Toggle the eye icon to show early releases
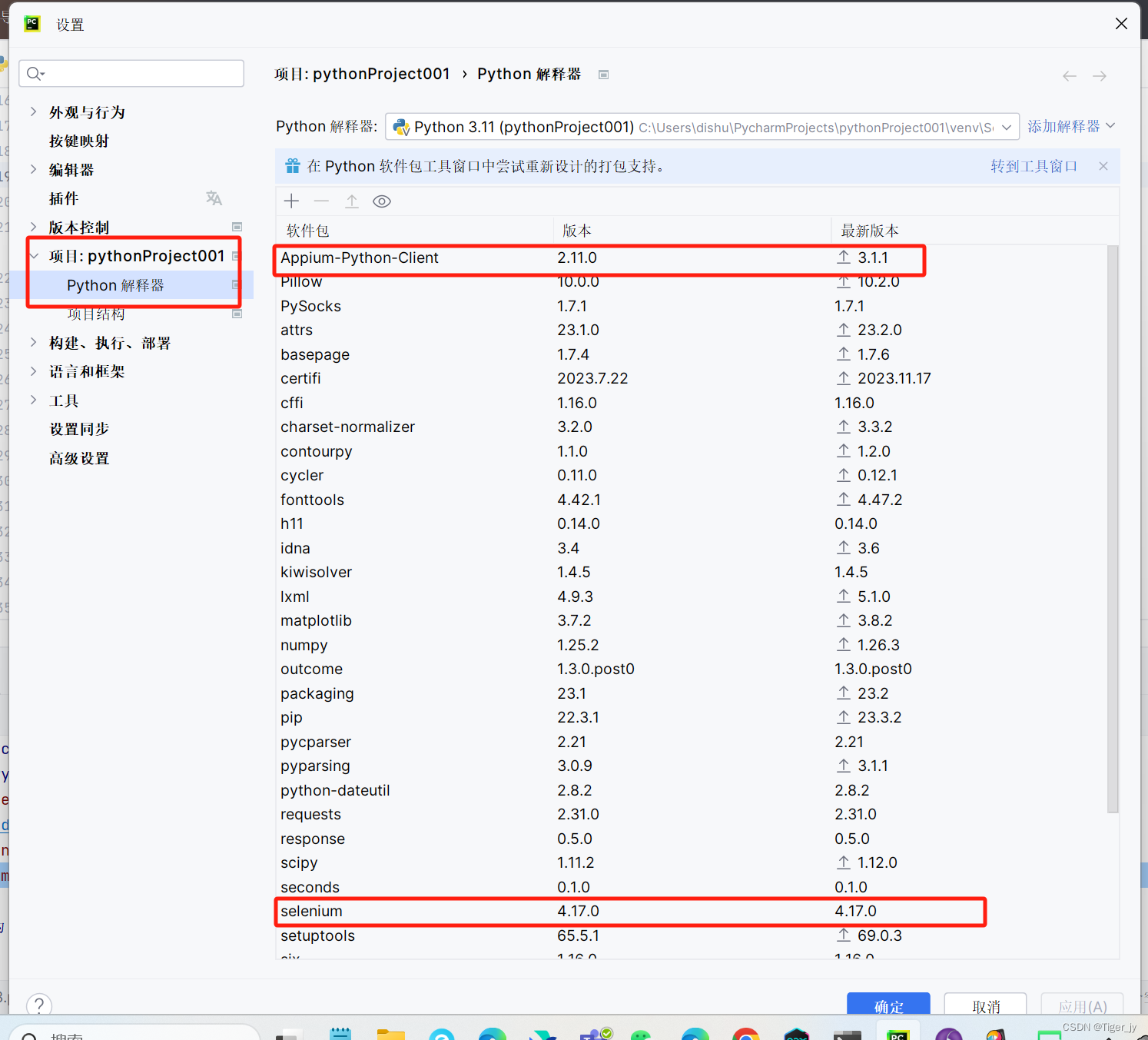 click(x=381, y=201)
